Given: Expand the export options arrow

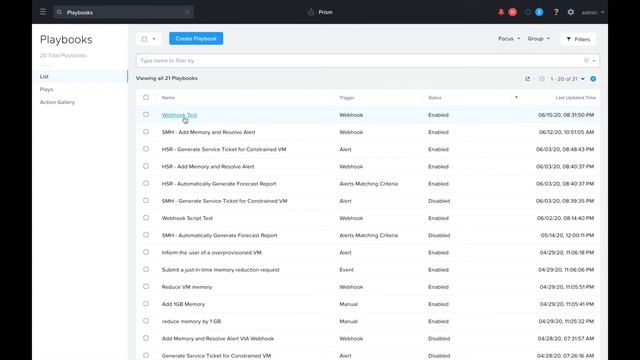Looking at the screenshot, I should pyautogui.click(x=534, y=79).
